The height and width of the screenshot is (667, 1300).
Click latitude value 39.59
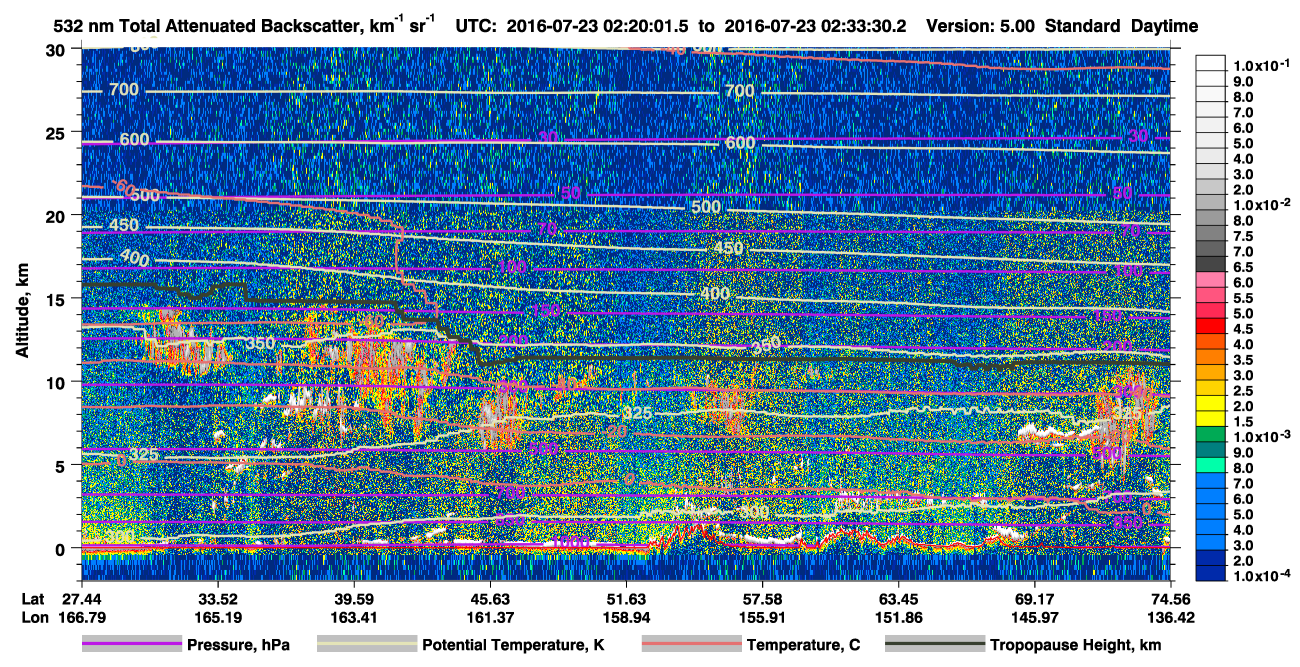pos(354,598)
